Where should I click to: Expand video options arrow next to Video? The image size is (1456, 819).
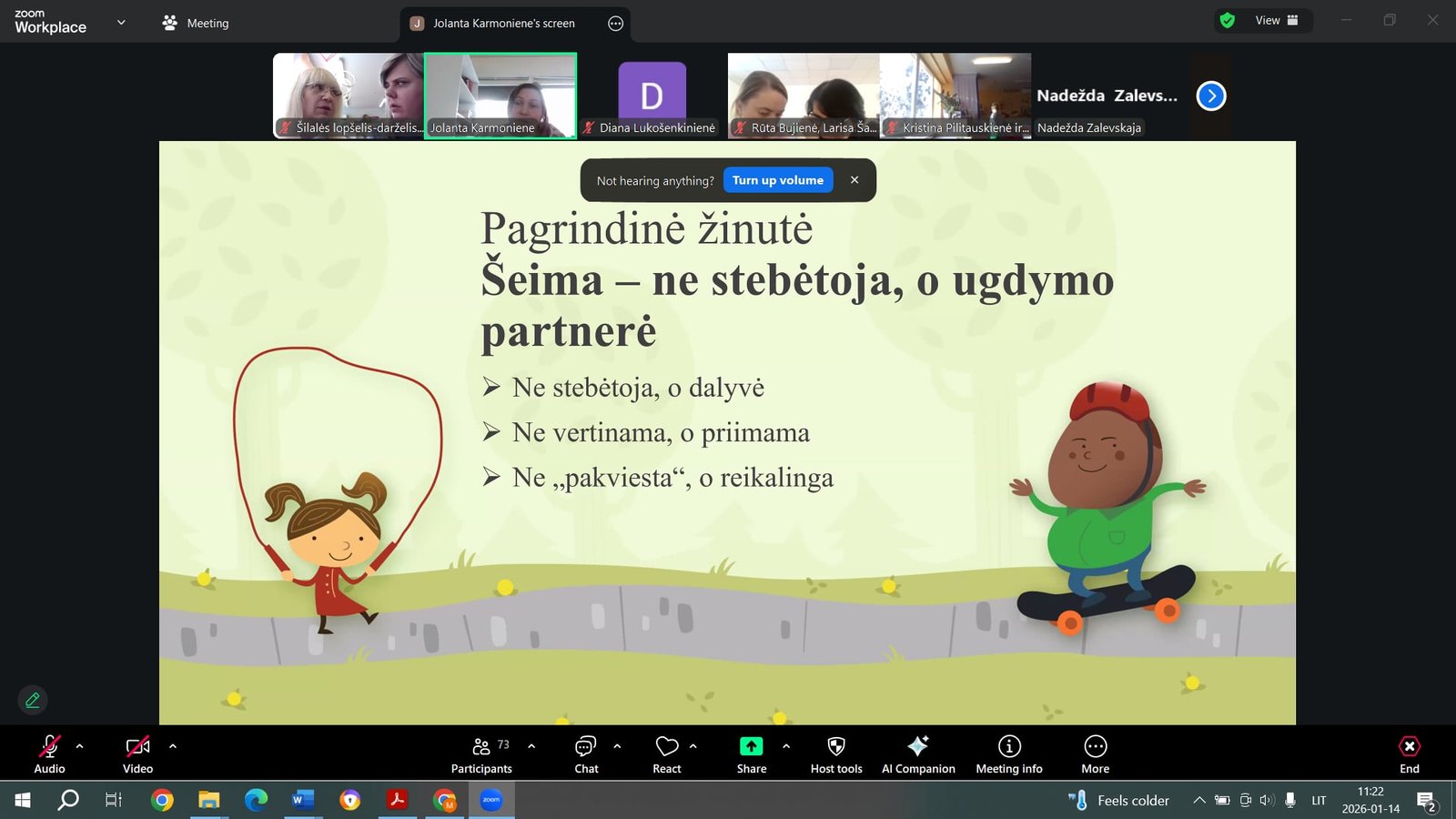(x=173, y=746)
